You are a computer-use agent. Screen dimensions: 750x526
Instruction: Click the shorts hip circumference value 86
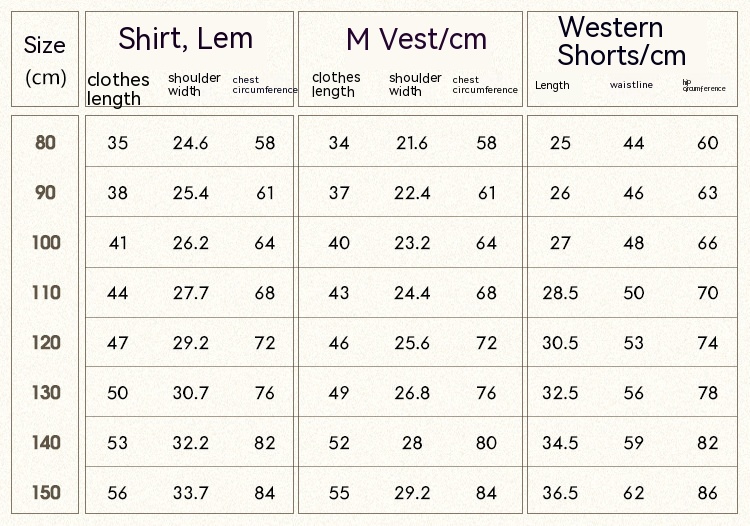tap(708, 493)
